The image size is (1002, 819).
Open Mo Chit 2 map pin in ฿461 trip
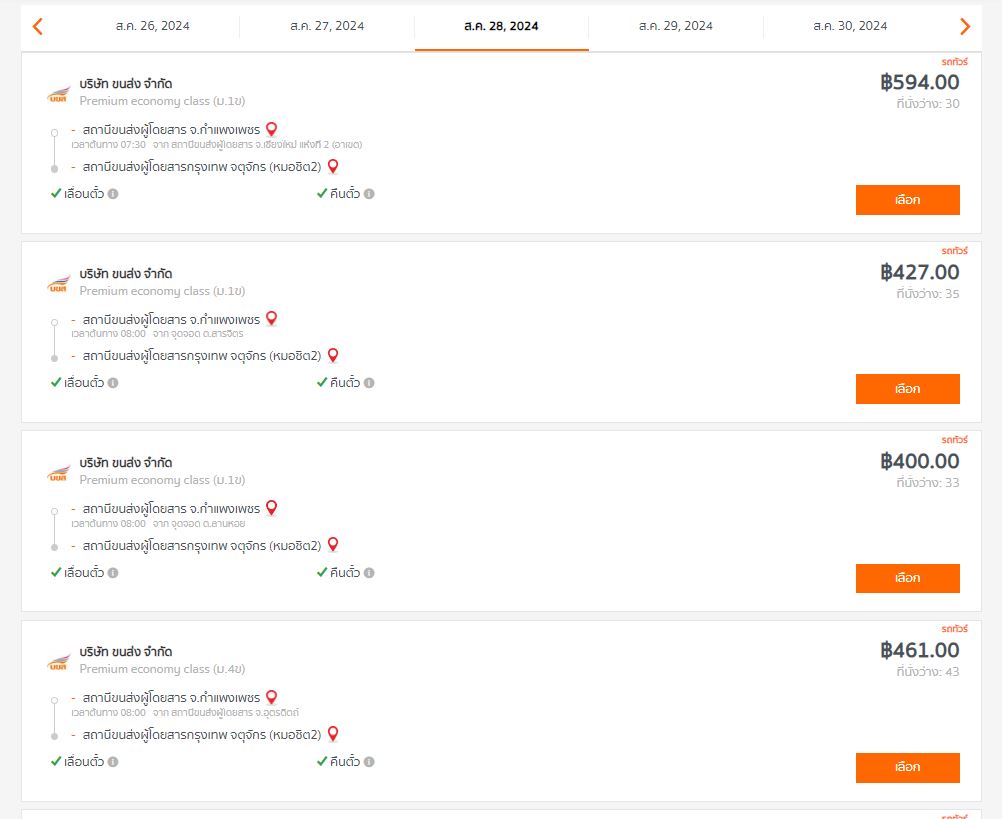click(x=333, y=734)
